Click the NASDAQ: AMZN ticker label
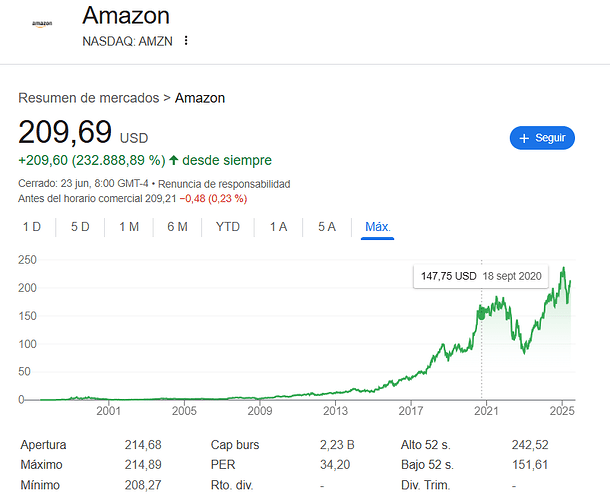The height and width of the screenshot is (500, 610). pyautogui.click(x=127, y=41)
